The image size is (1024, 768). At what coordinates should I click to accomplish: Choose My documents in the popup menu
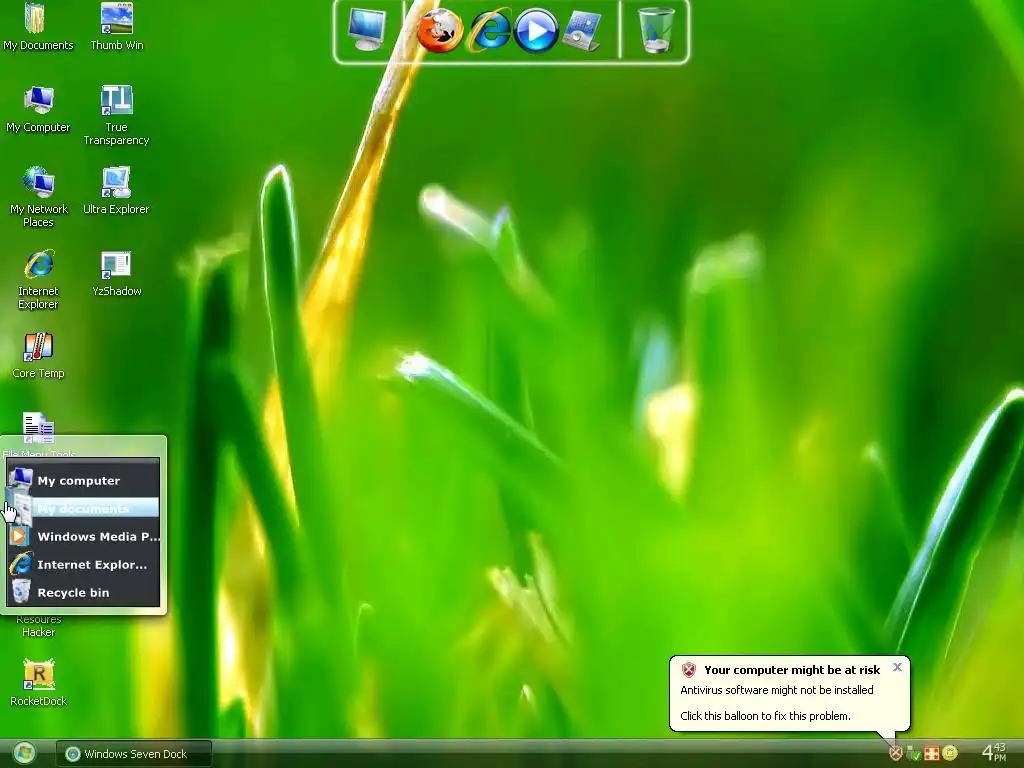coord(83,509)
